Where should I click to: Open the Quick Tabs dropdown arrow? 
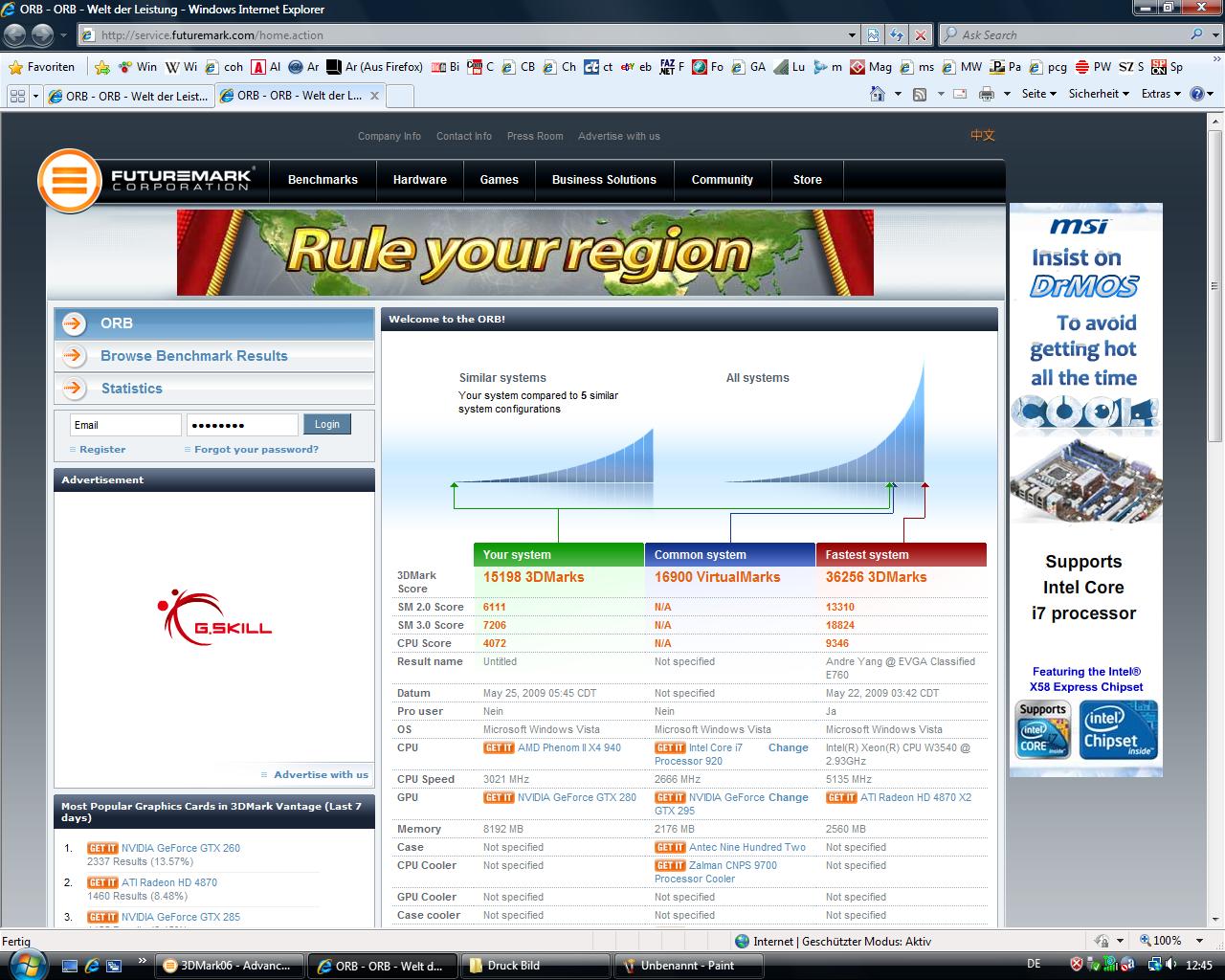click(35, 96)
